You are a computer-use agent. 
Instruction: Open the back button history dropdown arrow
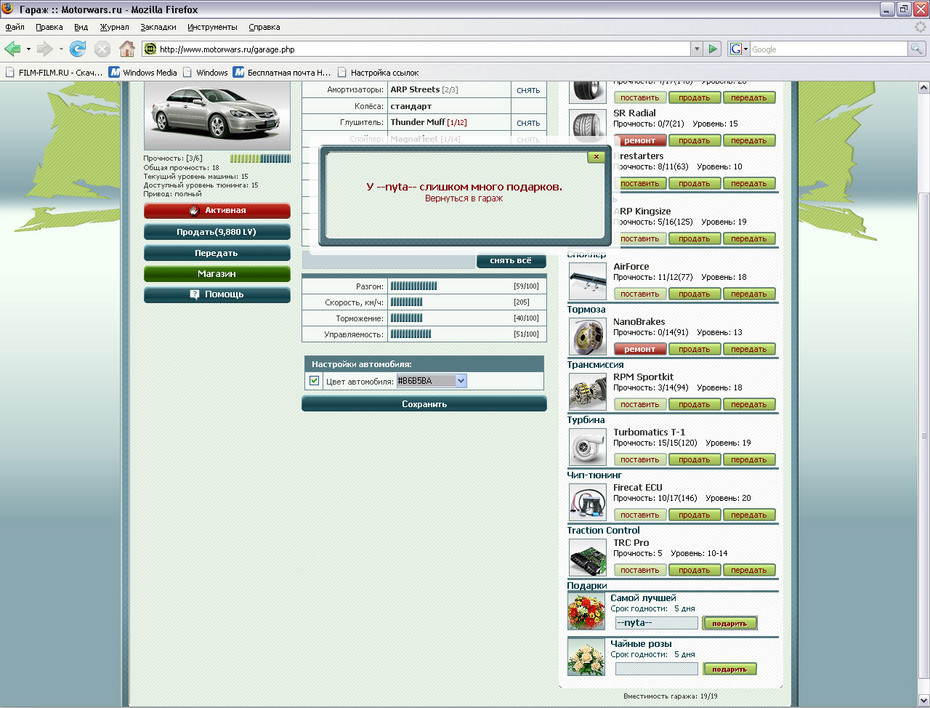(29, 48)
